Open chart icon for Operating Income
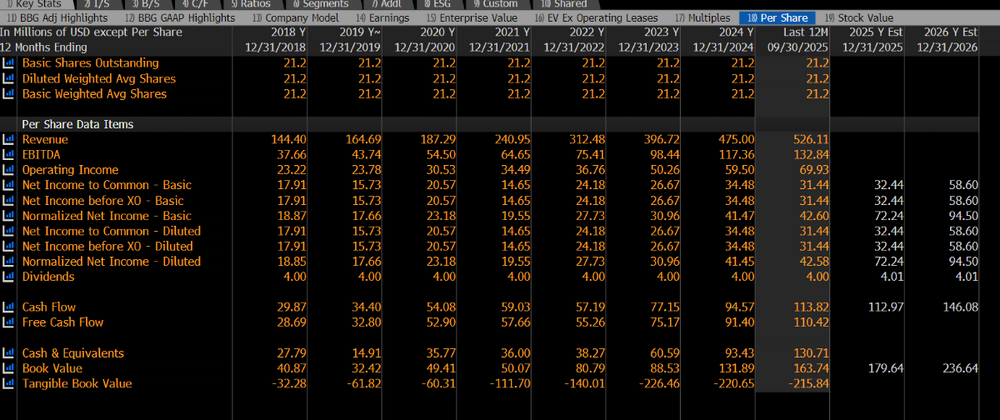1000x420 pixels. 9,170
